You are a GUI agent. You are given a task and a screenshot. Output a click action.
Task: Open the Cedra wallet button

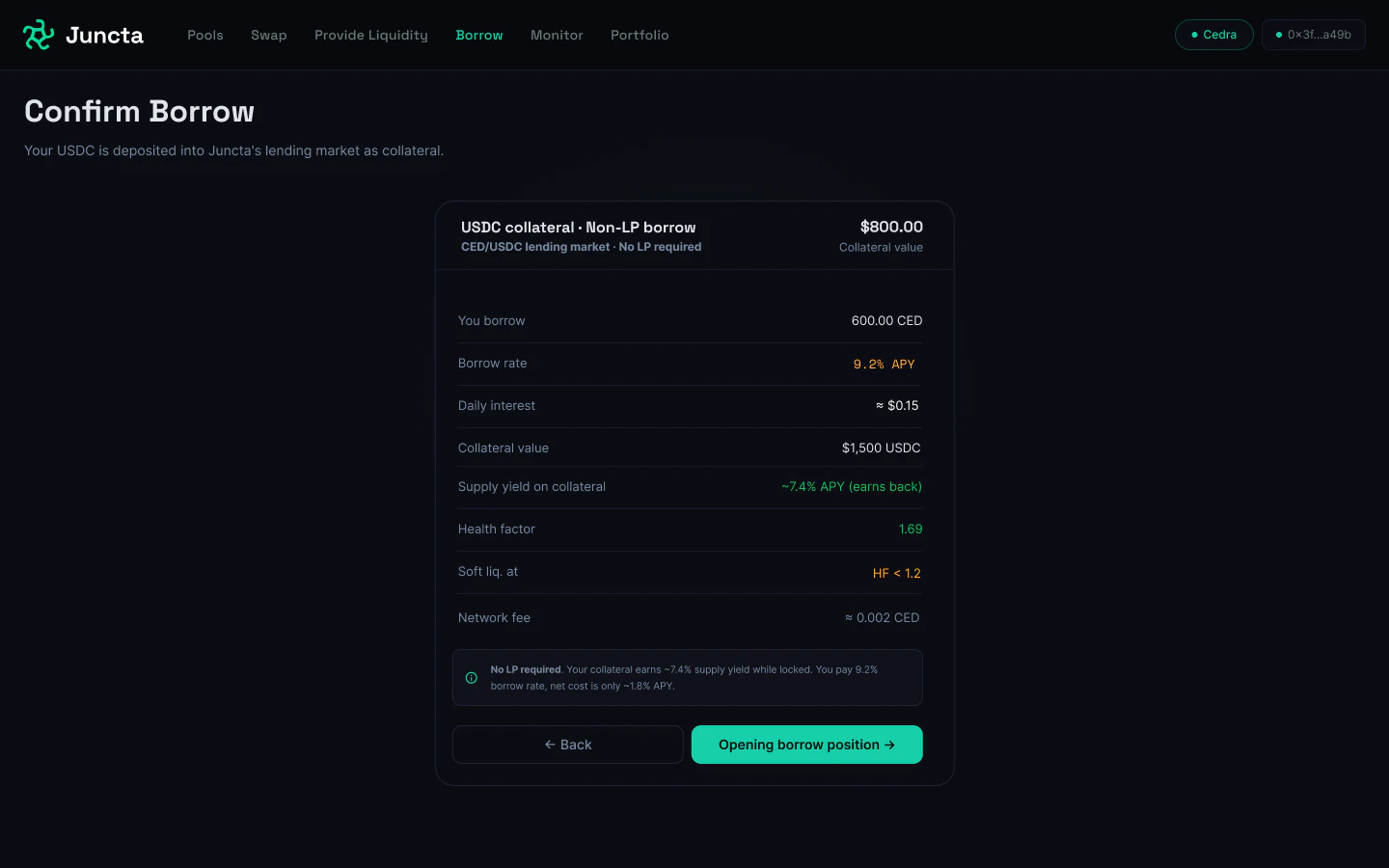point(1213,34)
